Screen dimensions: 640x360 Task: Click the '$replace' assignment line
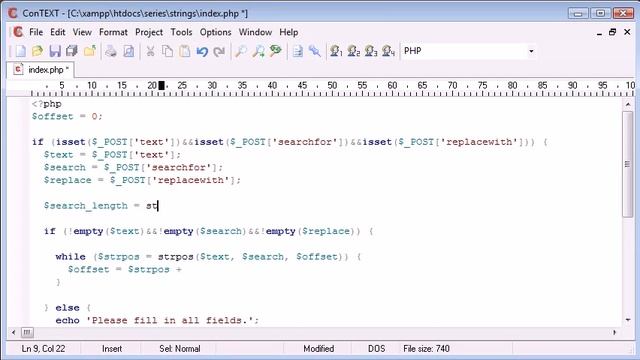(x=142, y=180)
